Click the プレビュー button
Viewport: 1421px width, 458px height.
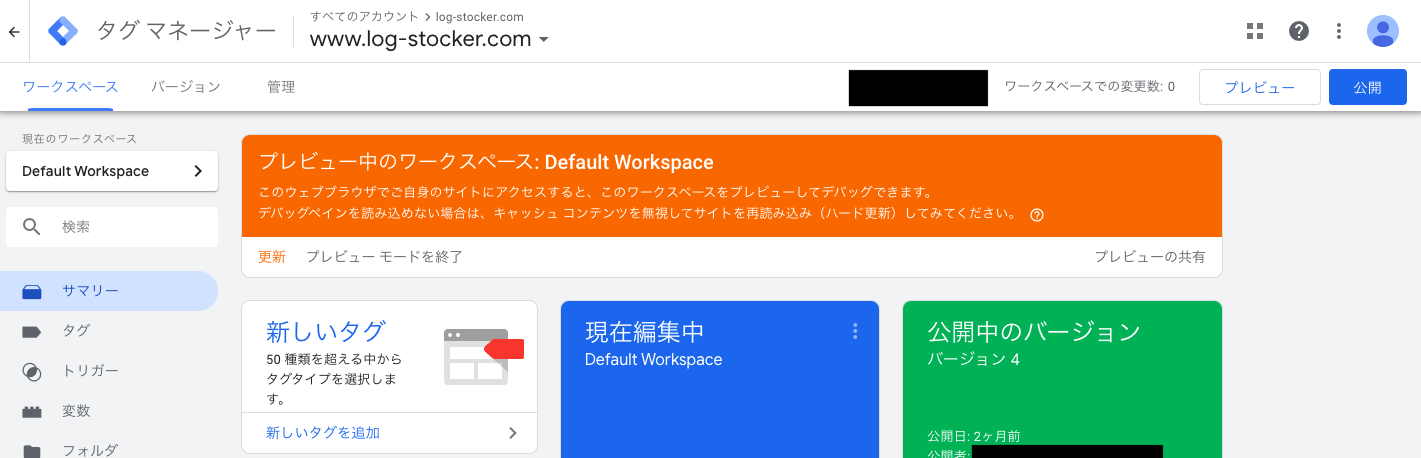1260,87
